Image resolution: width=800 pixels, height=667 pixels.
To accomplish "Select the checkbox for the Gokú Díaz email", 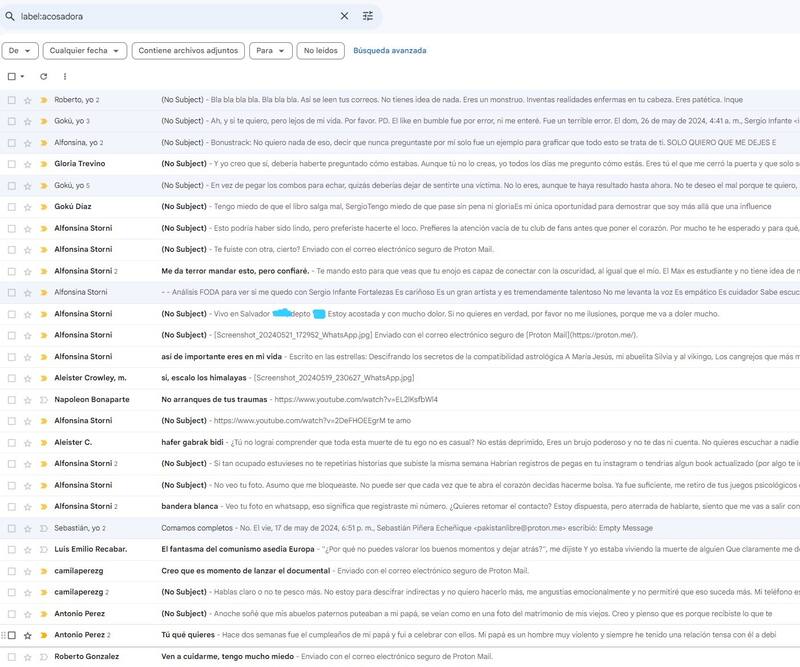I will pyautogui.click(x=11, y=207).
